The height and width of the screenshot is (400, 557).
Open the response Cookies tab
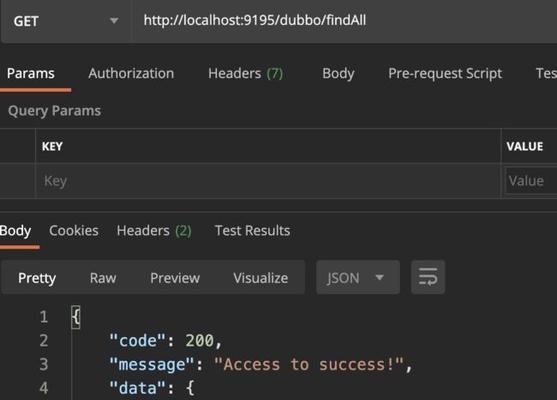(x=74, y=231)
